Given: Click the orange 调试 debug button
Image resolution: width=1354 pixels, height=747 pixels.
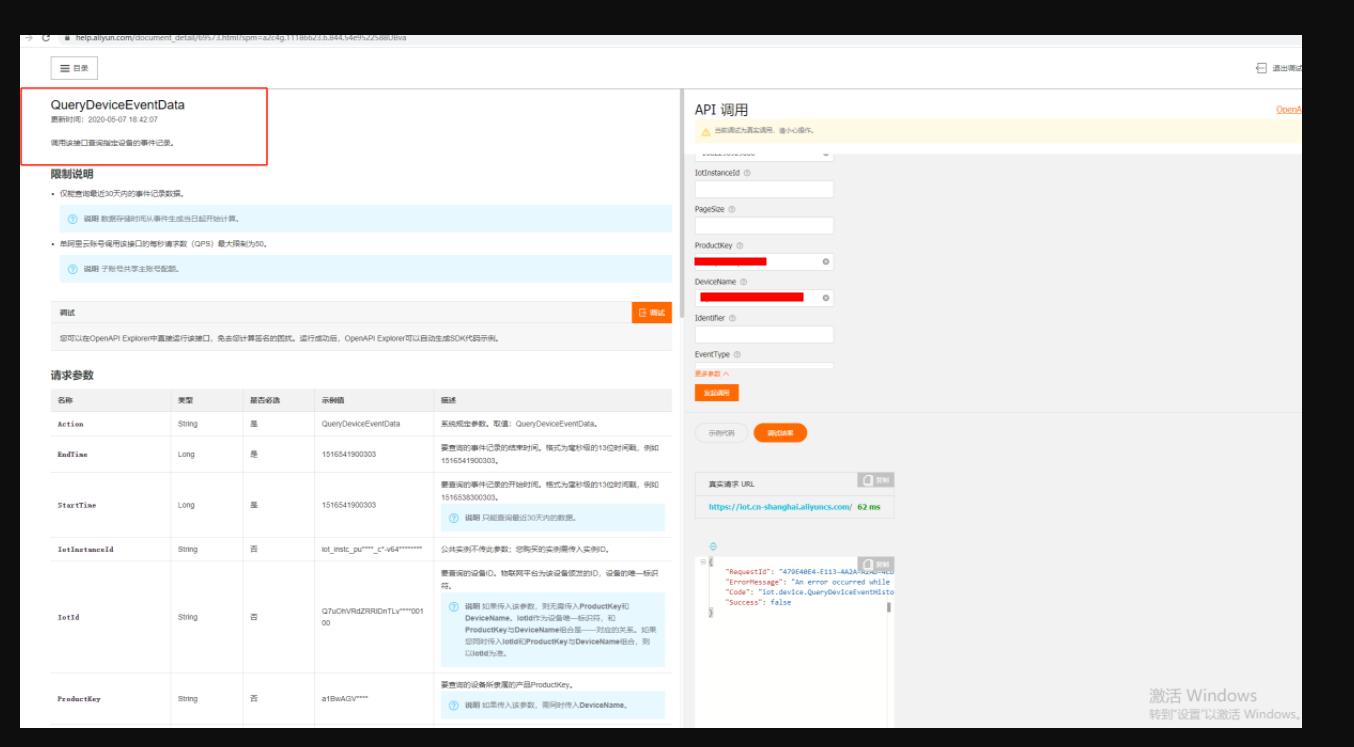Looking at the screenshot, I should click(652, 313).
